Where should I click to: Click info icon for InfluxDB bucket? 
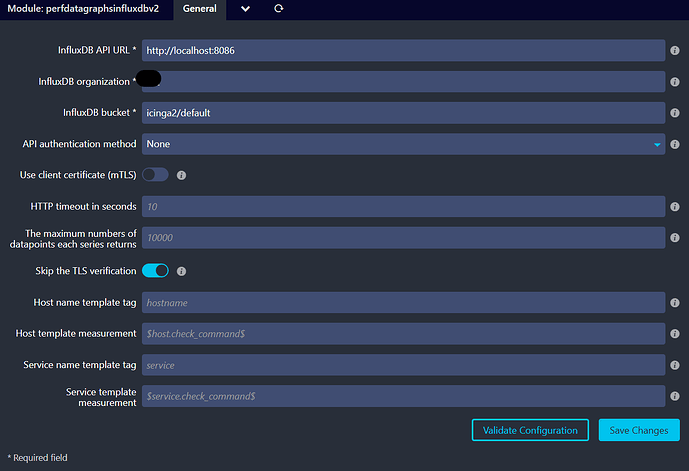674,113
